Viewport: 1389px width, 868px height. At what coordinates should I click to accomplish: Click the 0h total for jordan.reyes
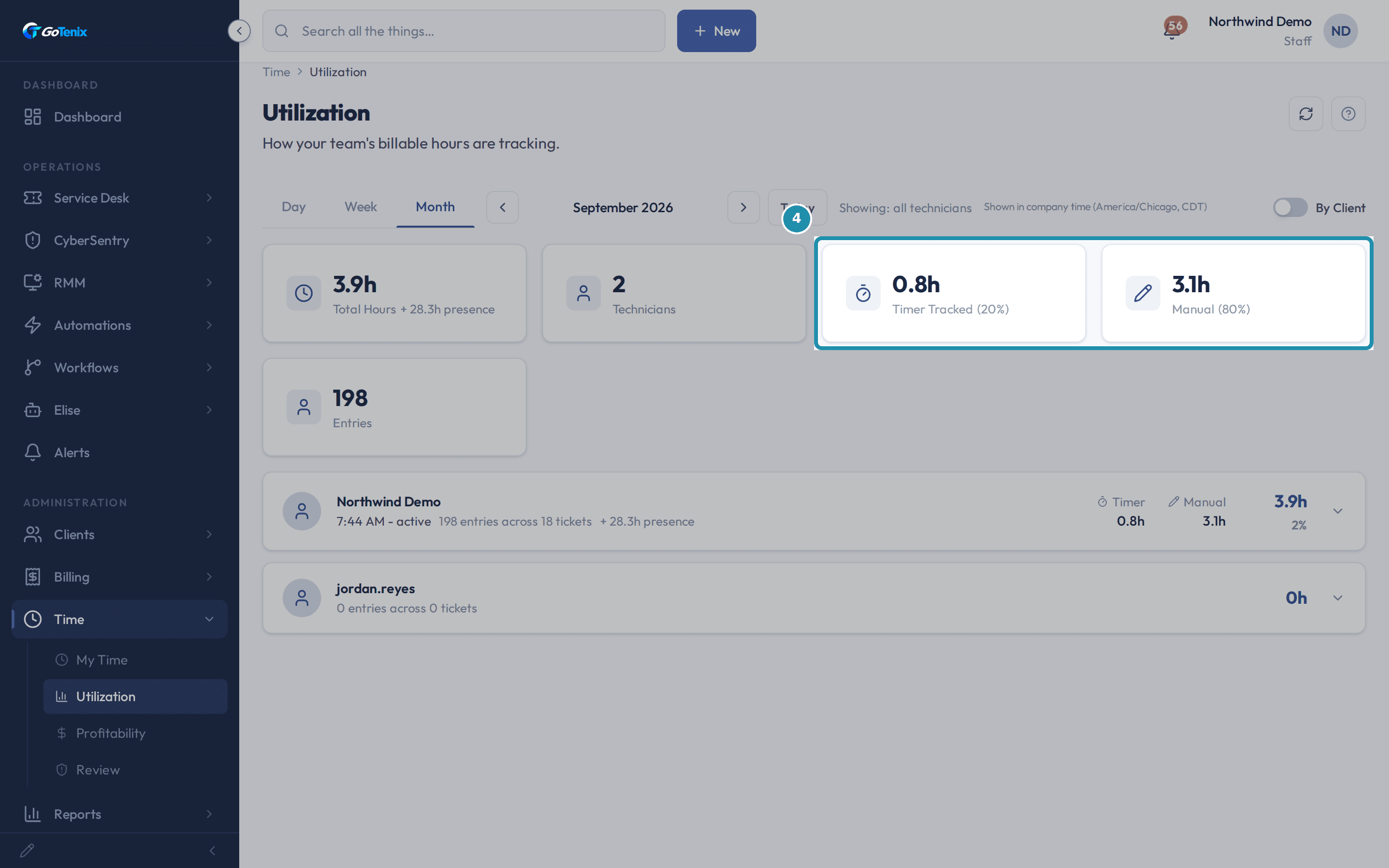[x=1296, y=597]
